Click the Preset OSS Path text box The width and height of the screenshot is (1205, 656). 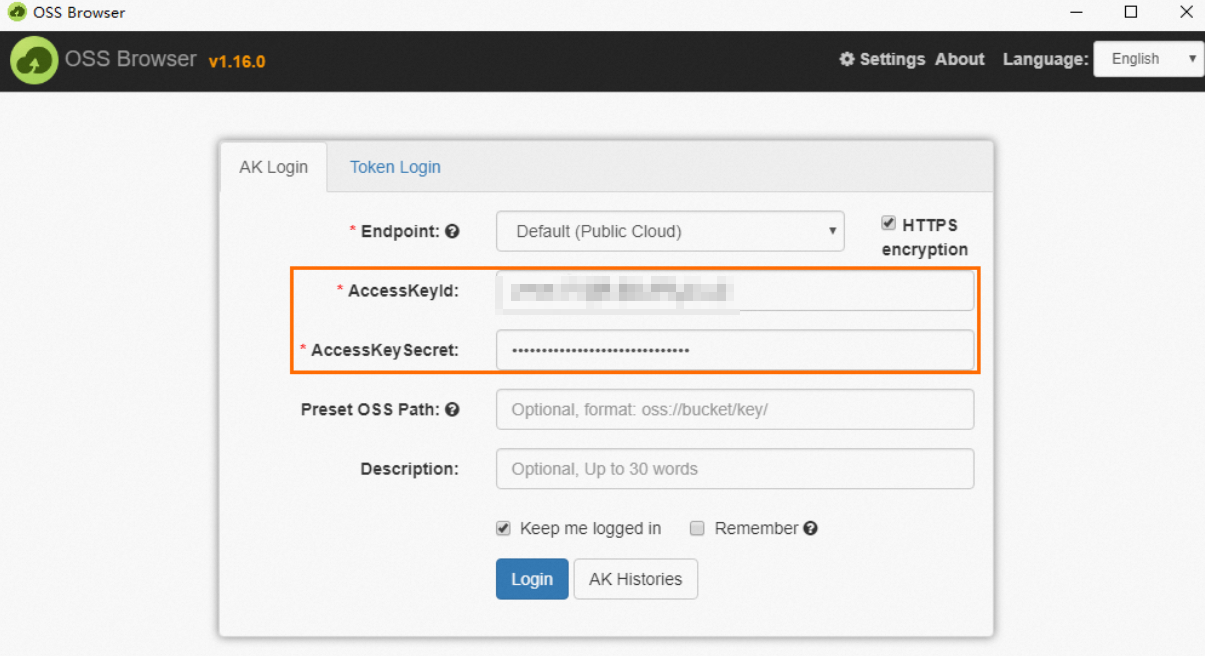click(735, 409)
